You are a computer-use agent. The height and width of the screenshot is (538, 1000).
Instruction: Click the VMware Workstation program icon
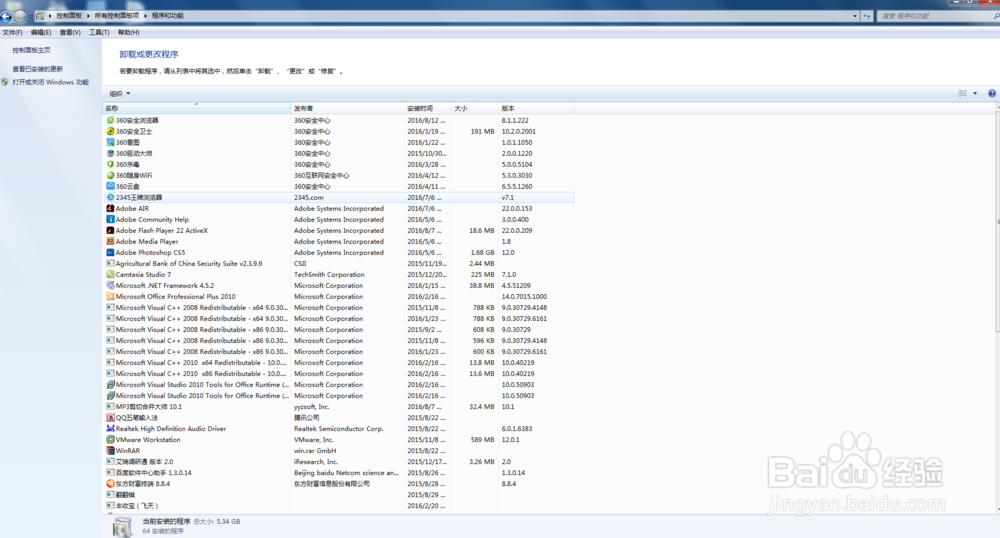click(110, 440)
